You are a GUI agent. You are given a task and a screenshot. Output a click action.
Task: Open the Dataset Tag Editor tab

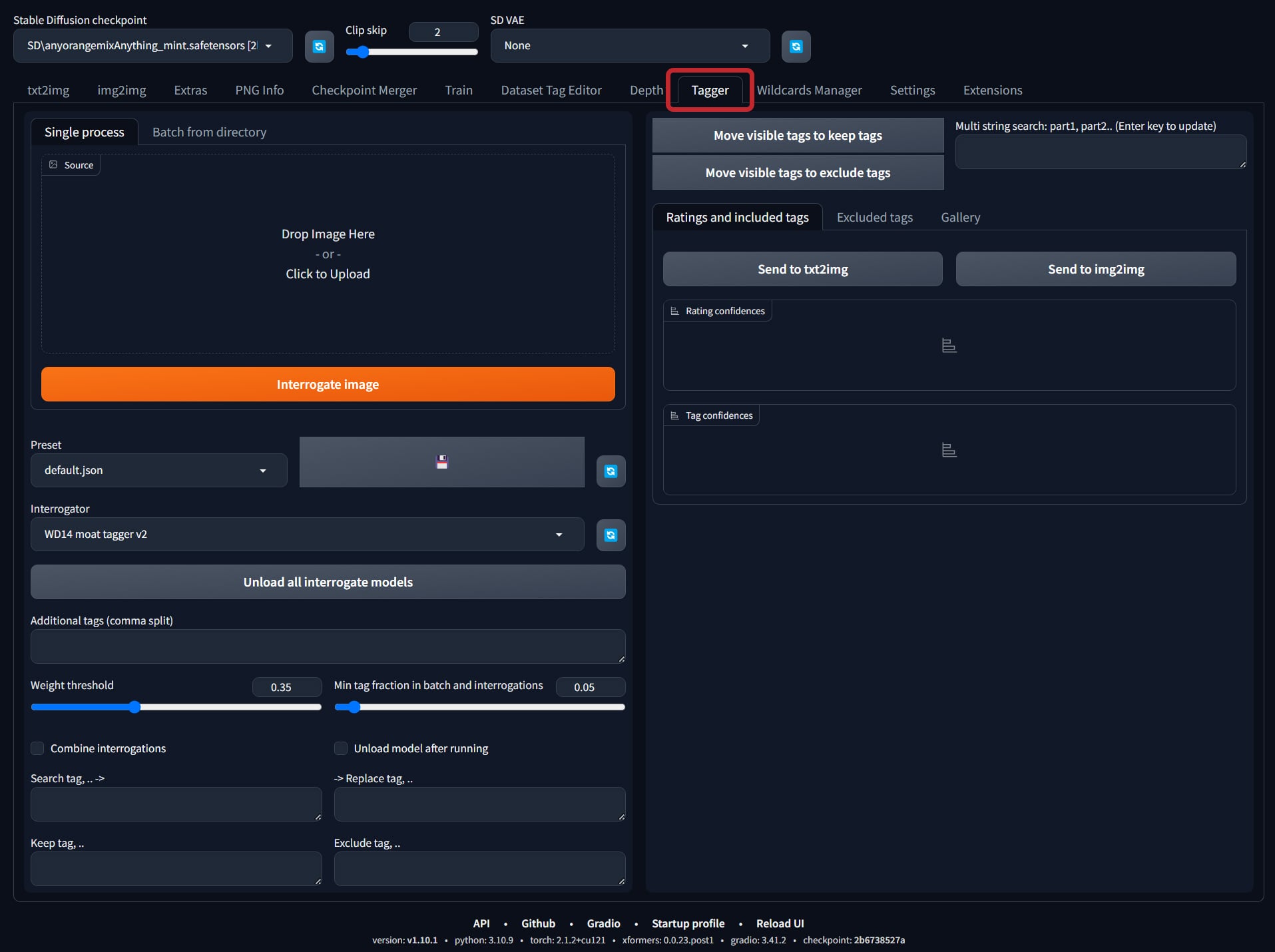tap(551, 90)
